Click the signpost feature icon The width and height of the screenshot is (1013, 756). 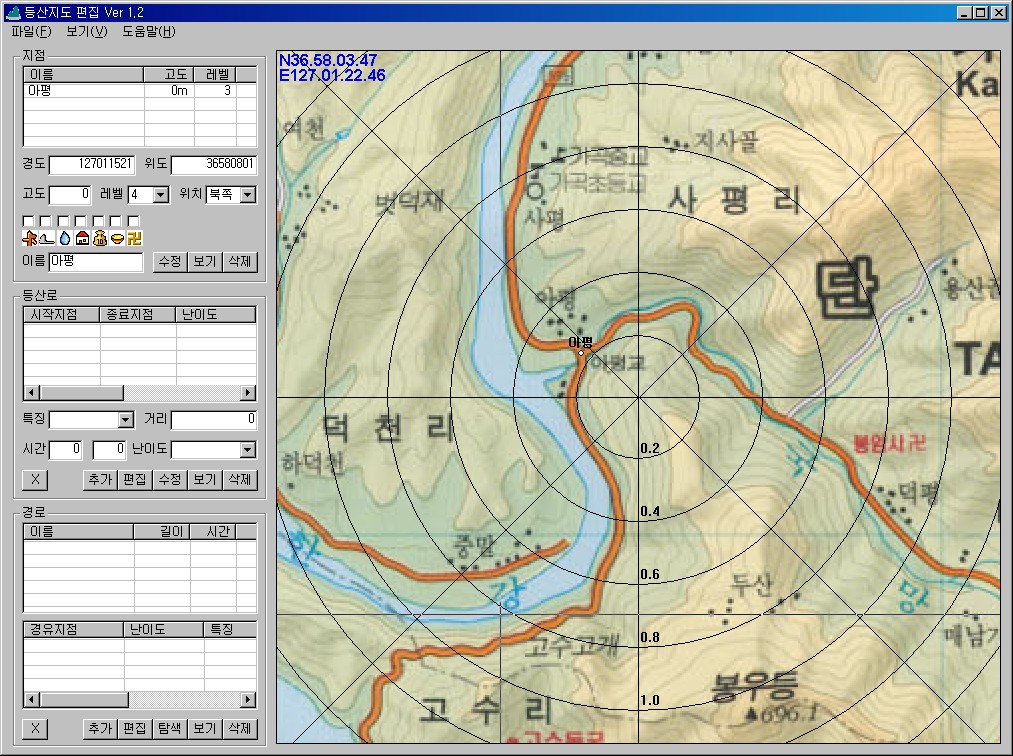pyautogui.click(x=29, y=238)
